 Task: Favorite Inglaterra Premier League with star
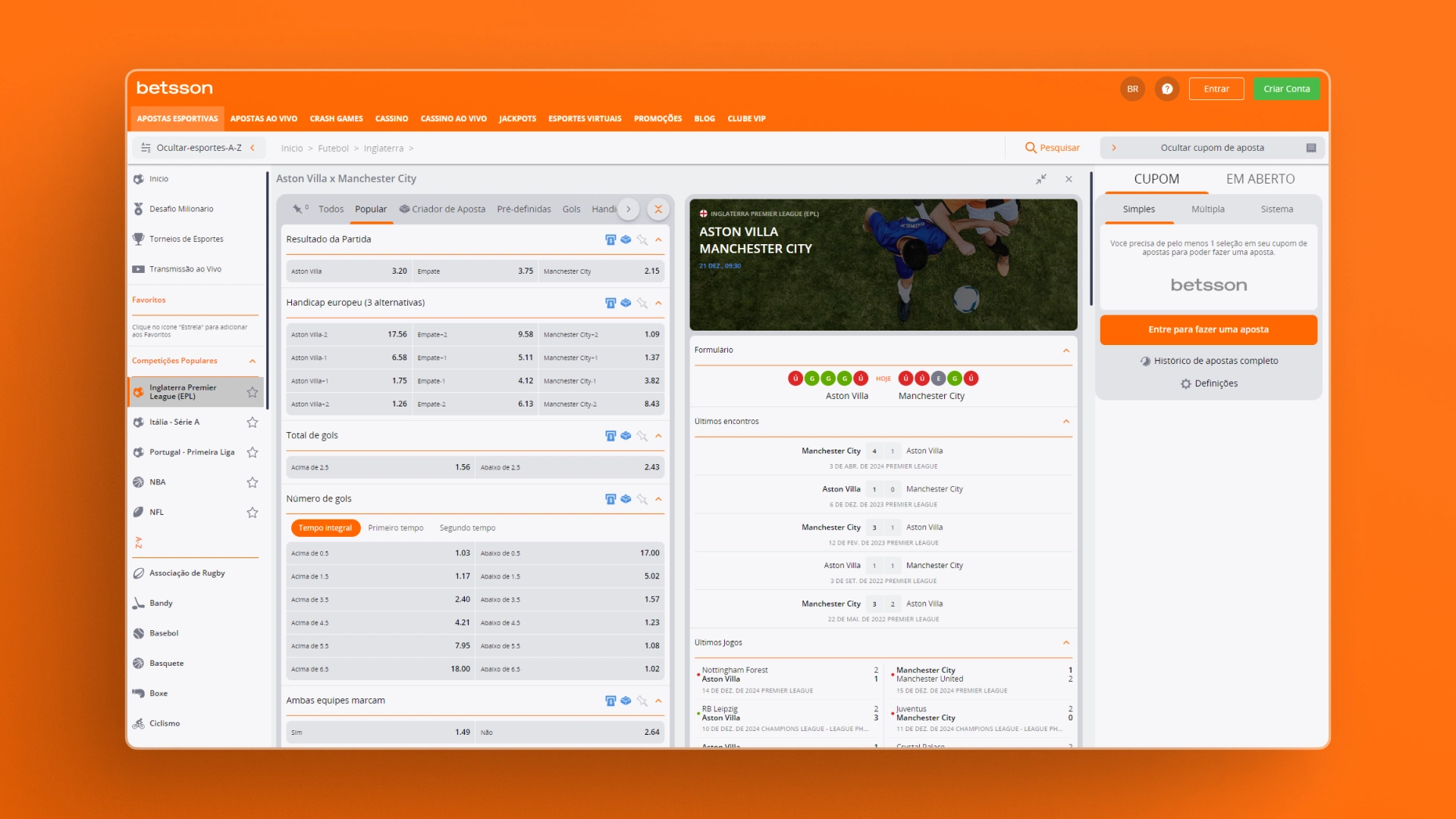click(x=253, y=392)
